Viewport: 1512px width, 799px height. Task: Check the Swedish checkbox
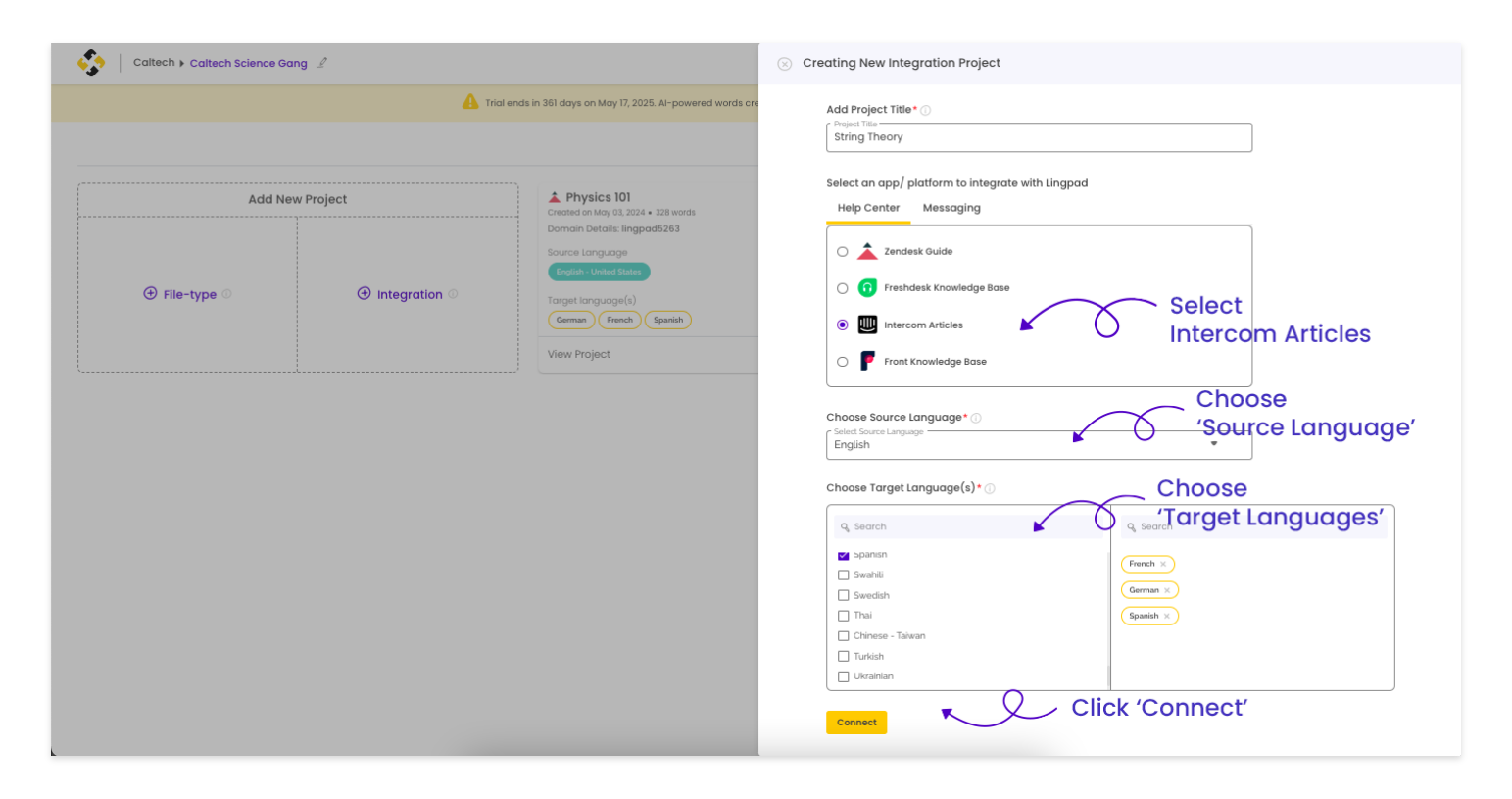(844, 596)
